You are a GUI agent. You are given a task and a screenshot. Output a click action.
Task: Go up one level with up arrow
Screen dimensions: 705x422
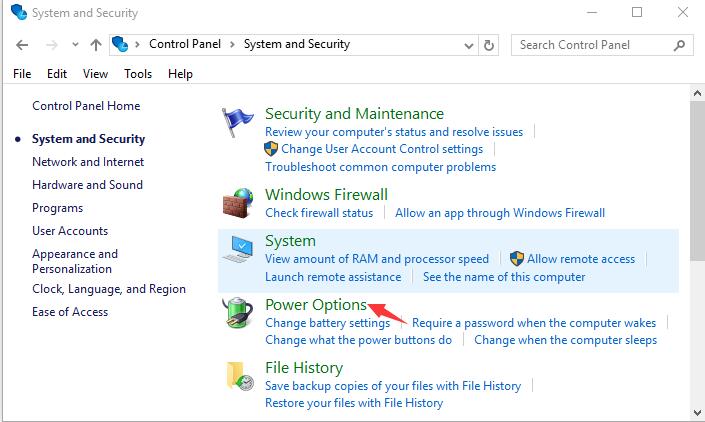click(95, 45)
